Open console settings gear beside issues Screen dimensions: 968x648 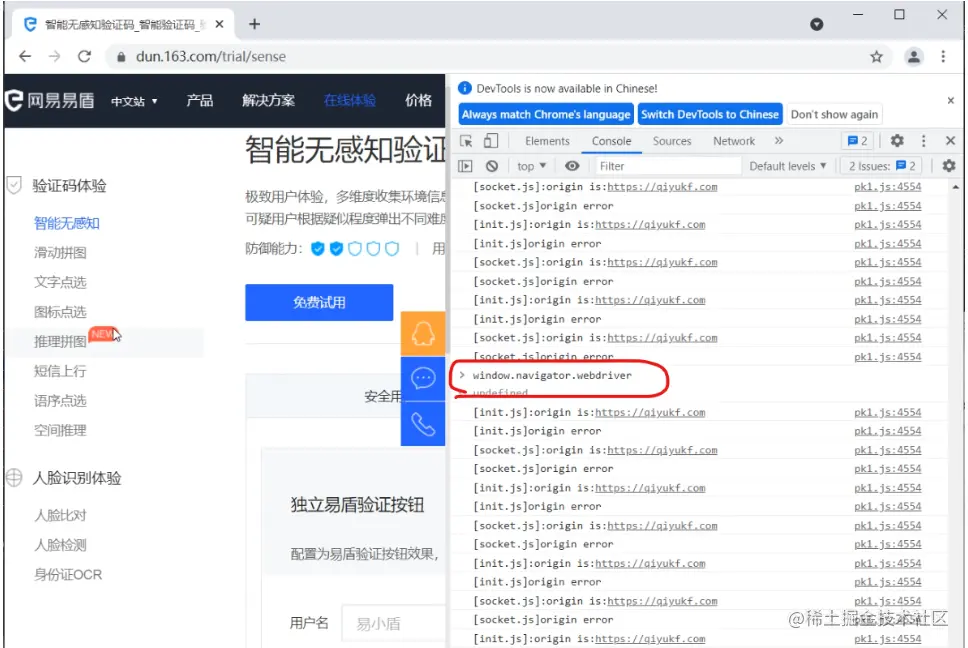(949, 165)
